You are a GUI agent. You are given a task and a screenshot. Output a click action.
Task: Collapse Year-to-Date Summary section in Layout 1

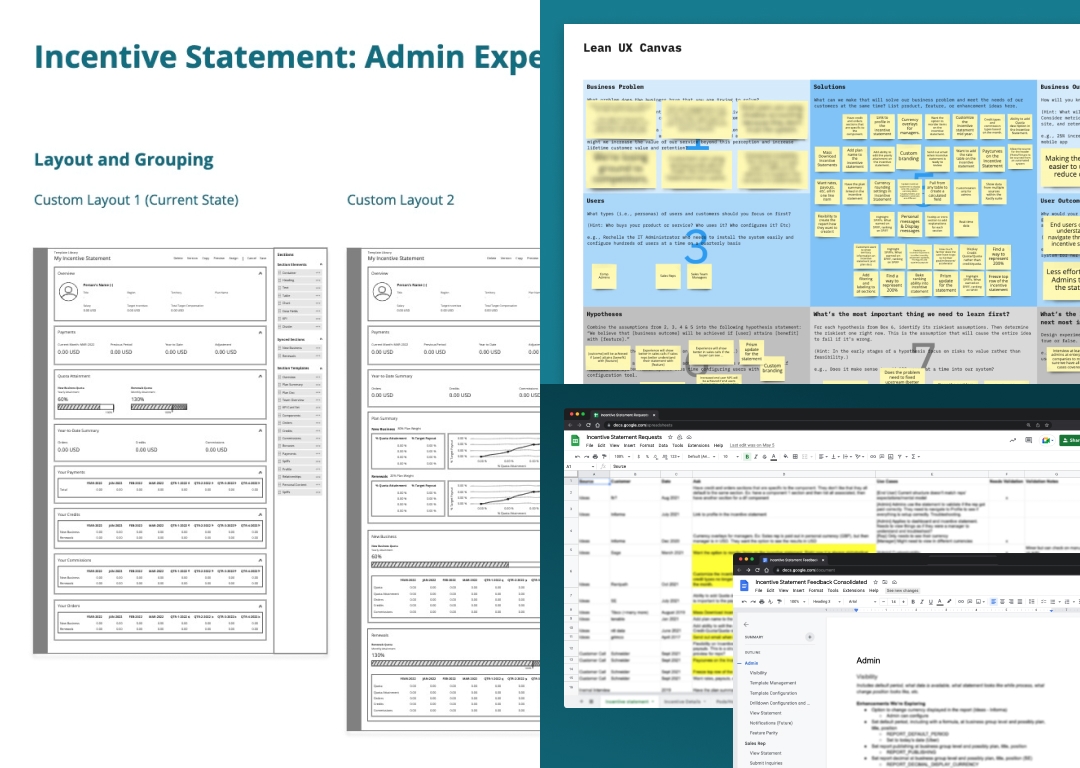coord(260,430)
